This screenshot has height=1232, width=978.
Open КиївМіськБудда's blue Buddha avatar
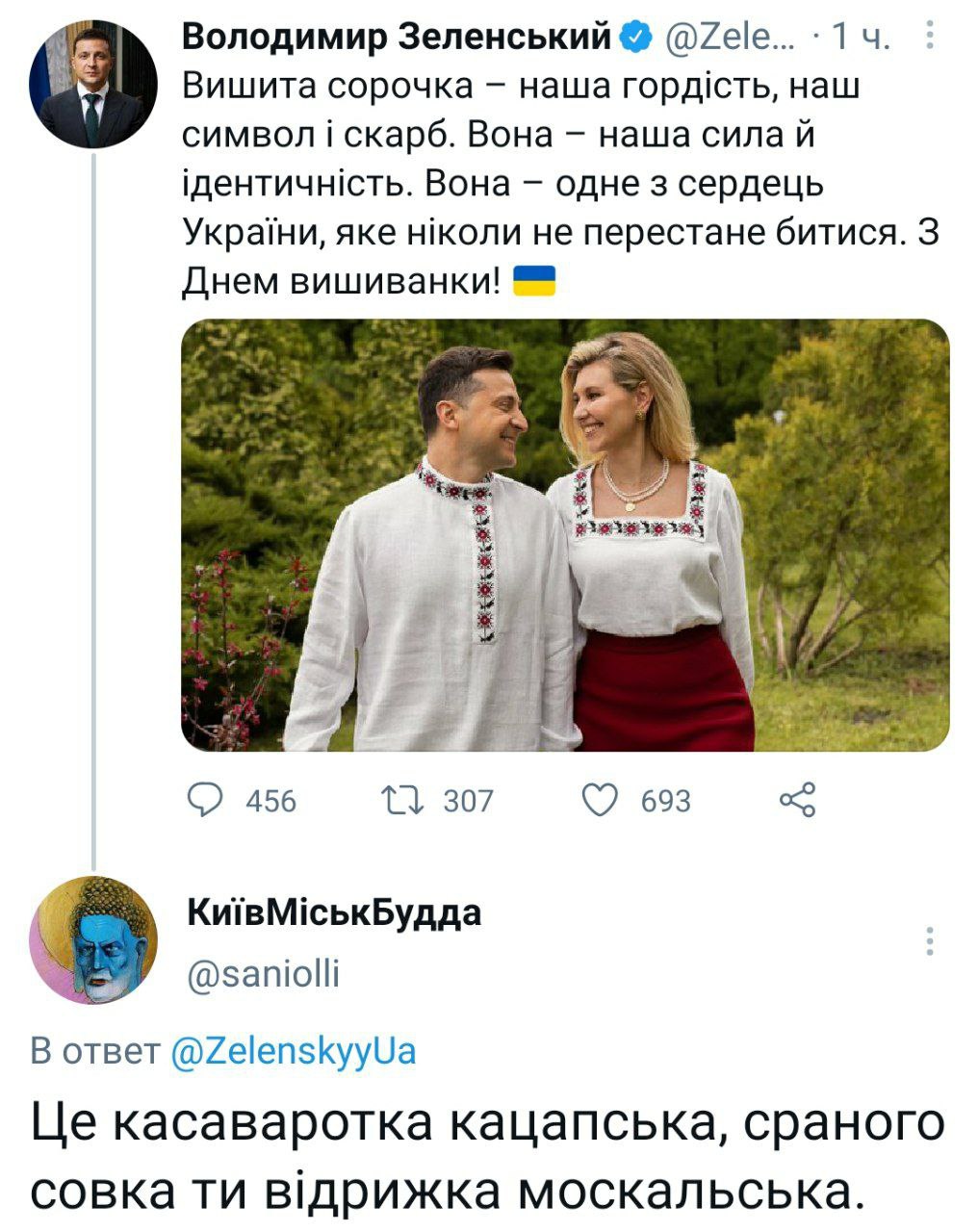coord(92,939)
